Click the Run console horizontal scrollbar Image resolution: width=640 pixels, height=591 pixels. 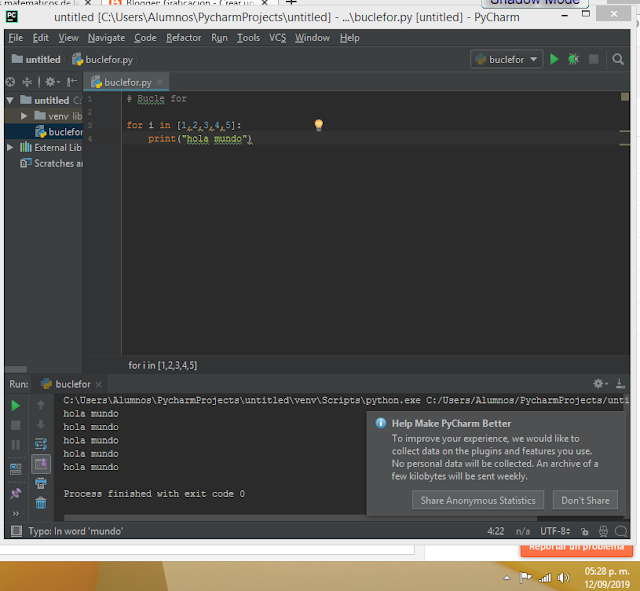point(300,518)
